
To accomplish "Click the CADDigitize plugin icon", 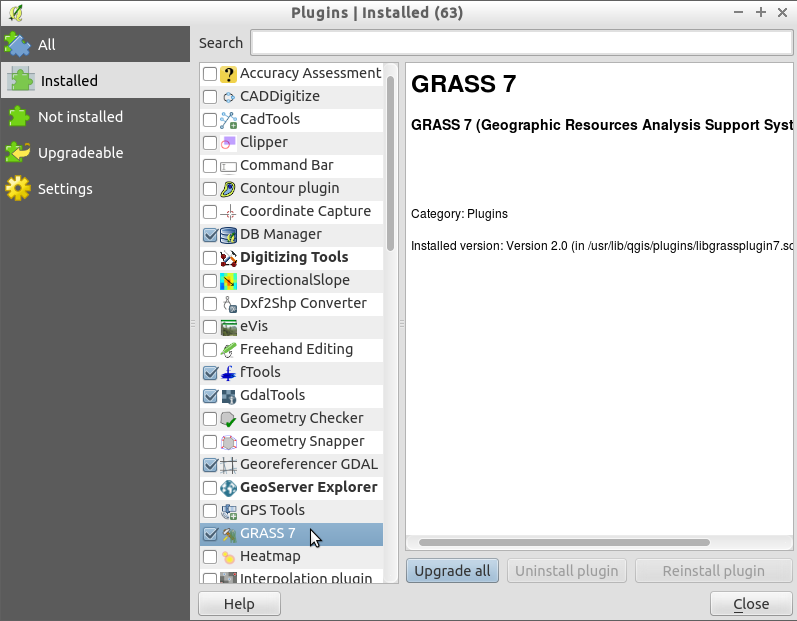I will click(x=229, y=97).
